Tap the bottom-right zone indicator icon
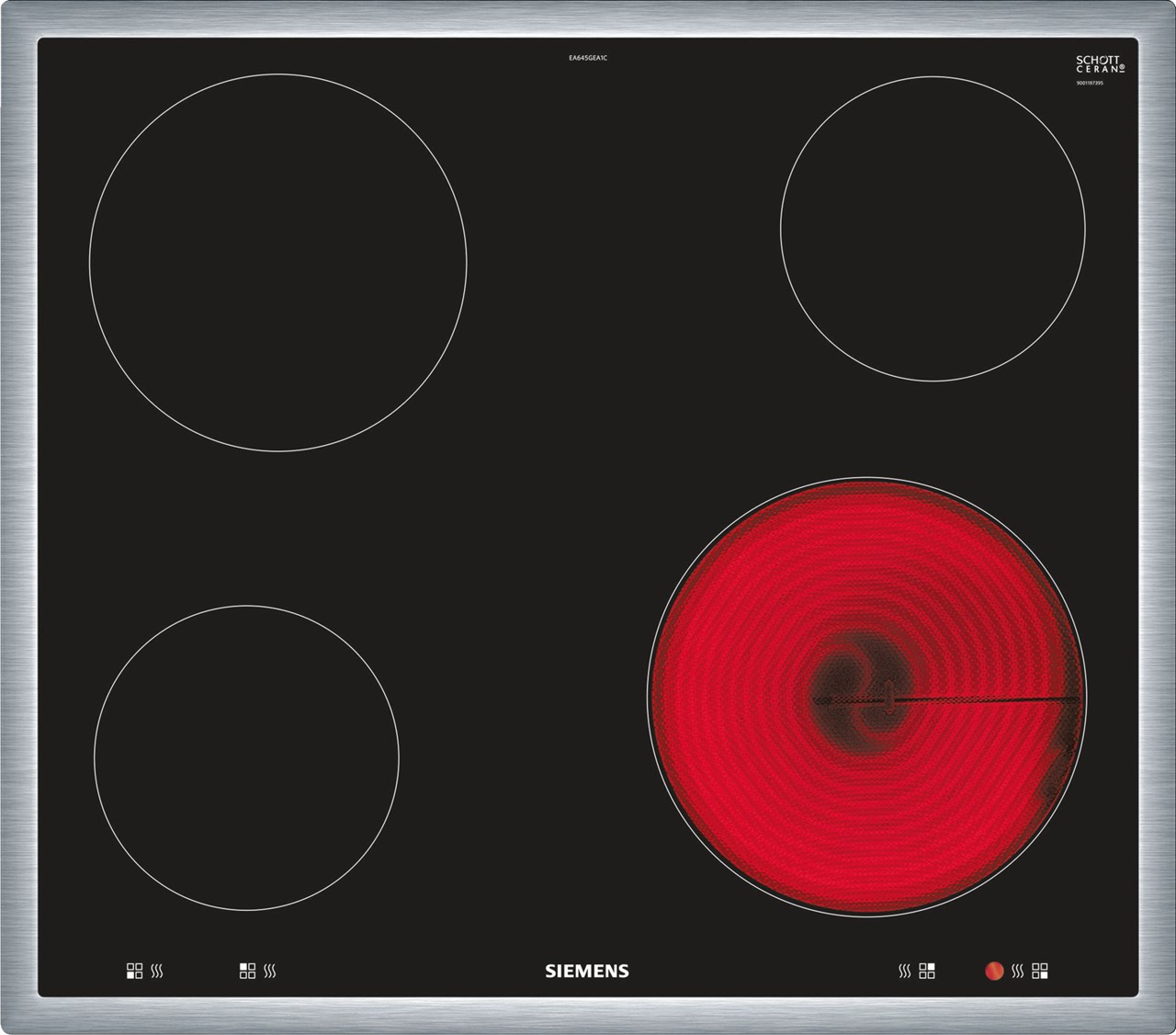This screenshot has height=1035, width=1176. pos(1040,971)
